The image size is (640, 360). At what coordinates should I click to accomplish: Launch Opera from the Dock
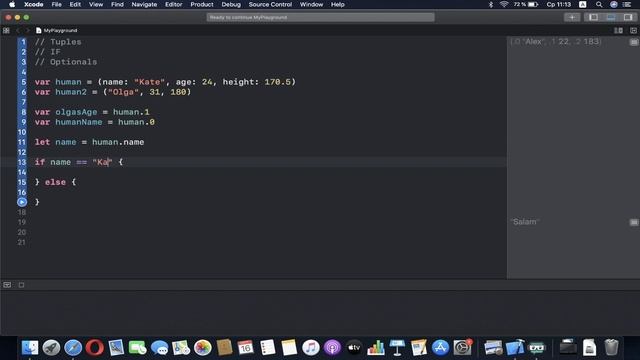click(x=95, y=348)
